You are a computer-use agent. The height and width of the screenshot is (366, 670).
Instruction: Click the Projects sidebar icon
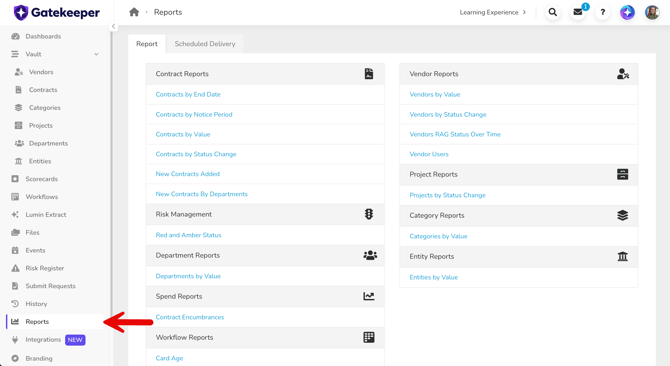(18, 126)
